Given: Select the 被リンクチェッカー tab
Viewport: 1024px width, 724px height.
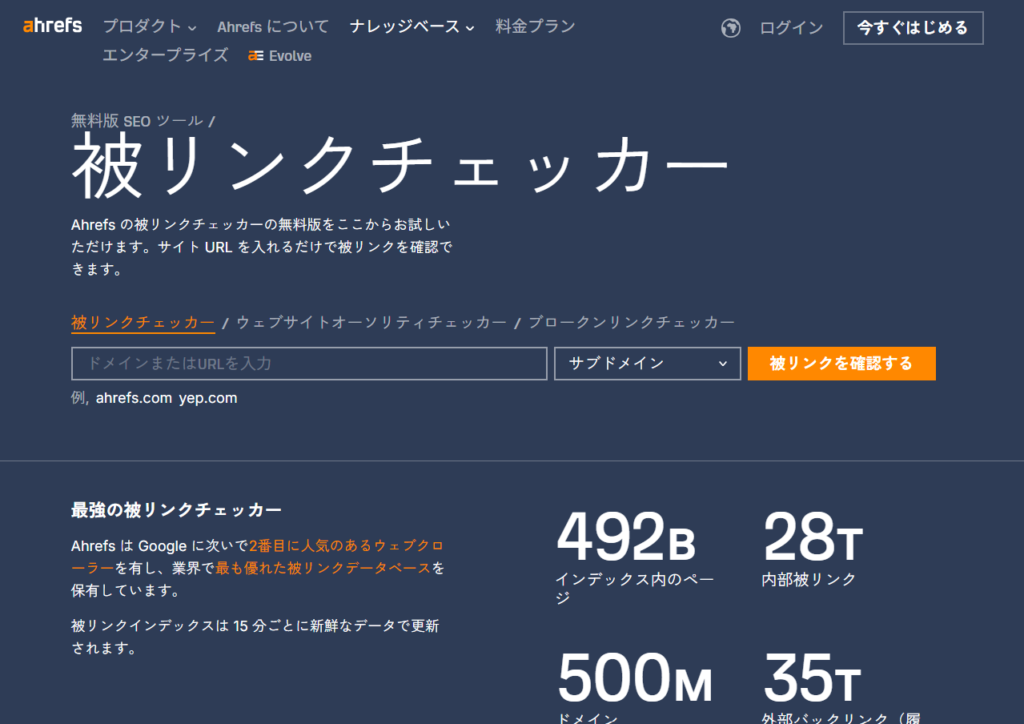Looking at the screenshot, I should click(142, 323).
